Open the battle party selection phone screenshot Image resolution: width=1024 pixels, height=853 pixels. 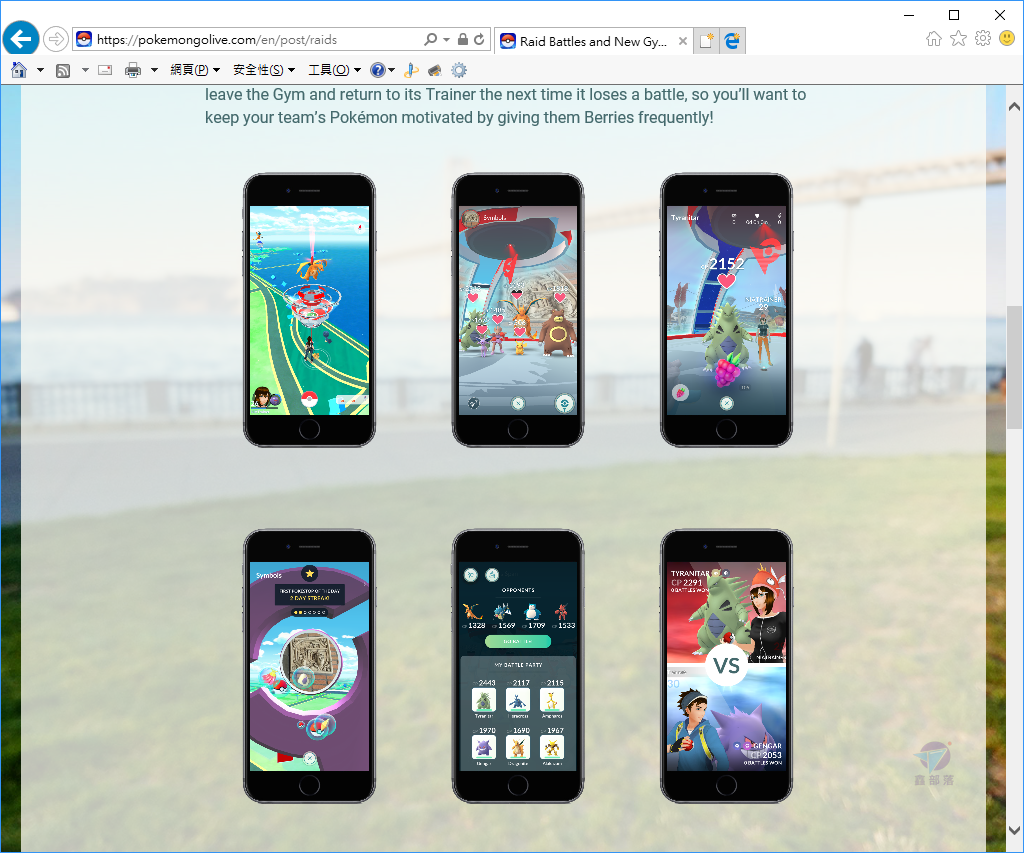click(x=518, y=666)
